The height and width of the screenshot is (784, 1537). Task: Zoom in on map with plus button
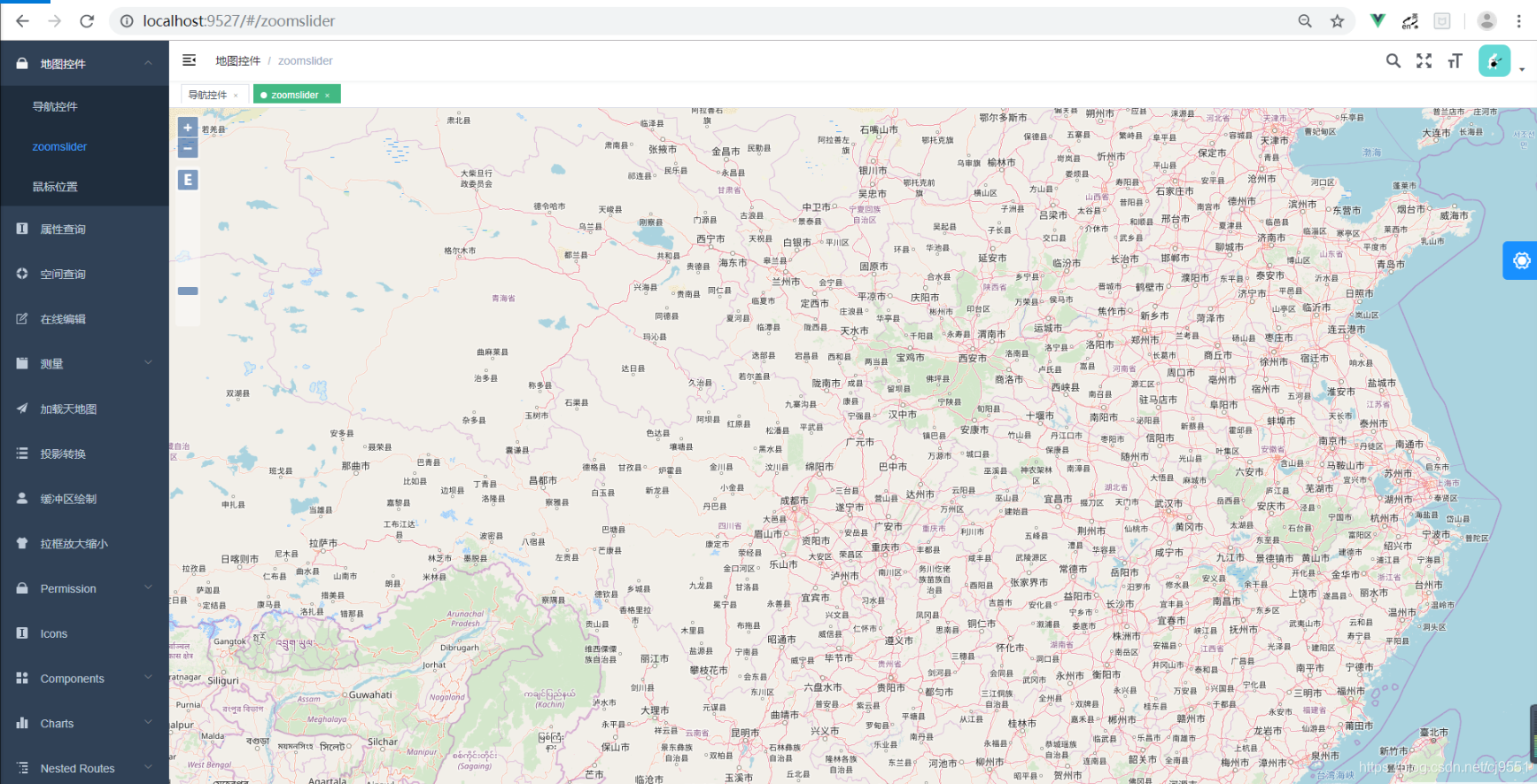point(188,128)
